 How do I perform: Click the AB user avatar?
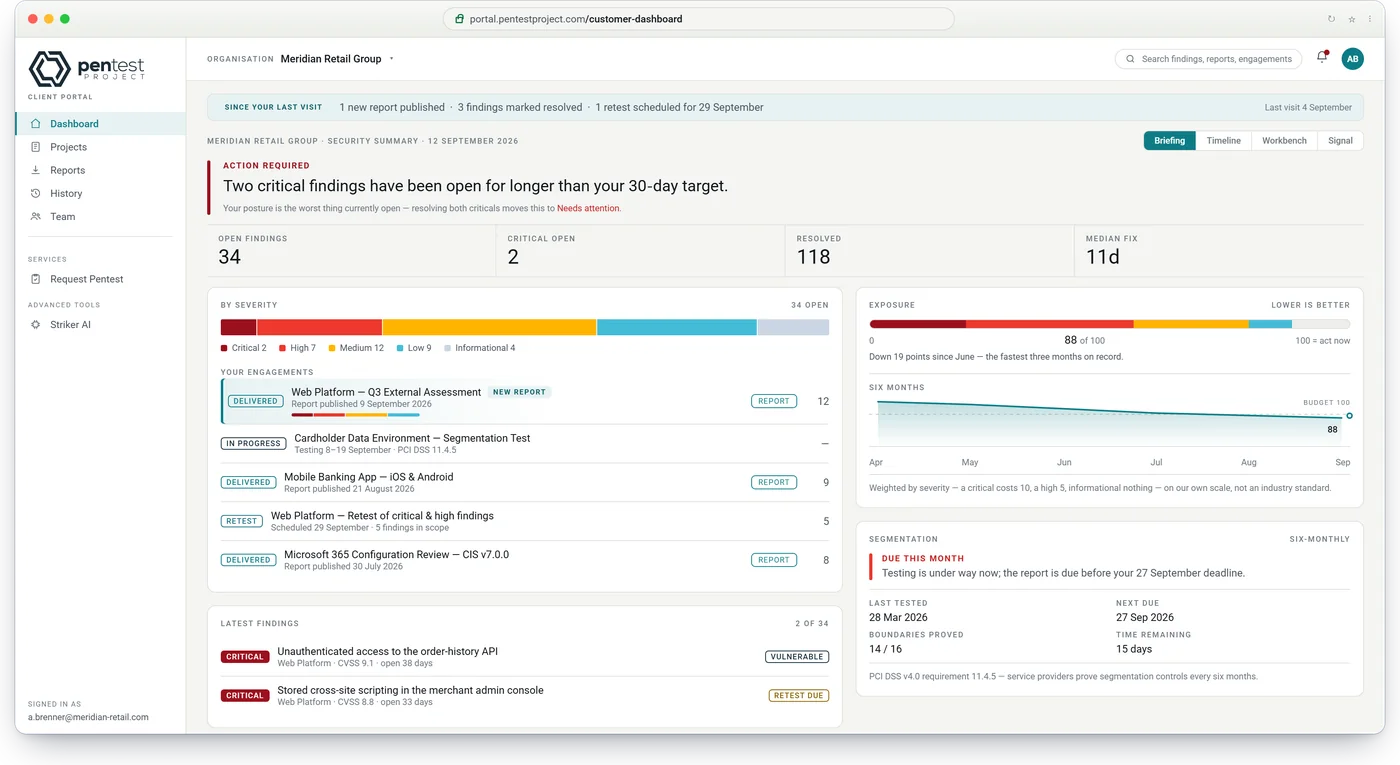[x=1352, y=59]
